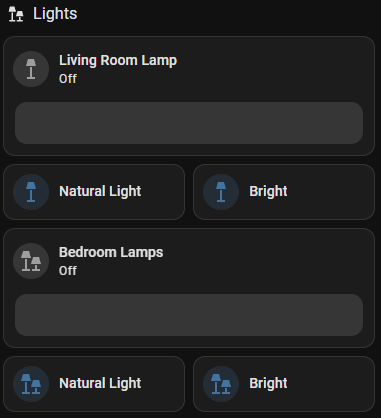381x418 pixels.
Task: Activate Natural Light scene for Living Room
Action: click(x=94, y=192)
